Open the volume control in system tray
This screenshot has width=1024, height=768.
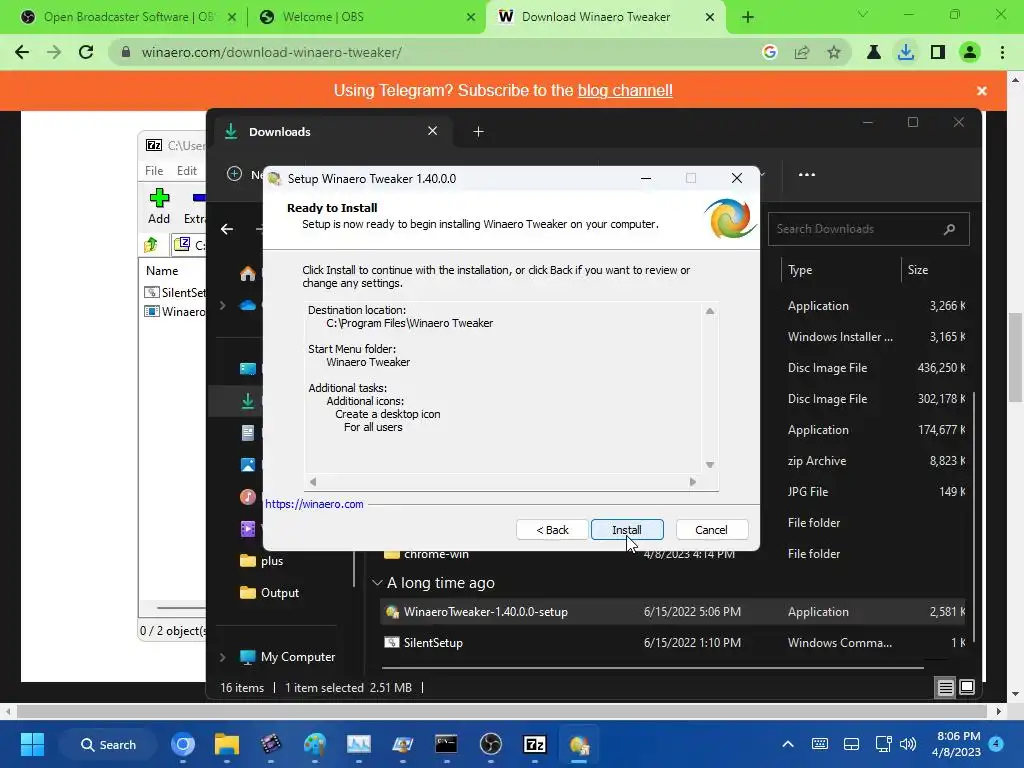tap(908, 744)
